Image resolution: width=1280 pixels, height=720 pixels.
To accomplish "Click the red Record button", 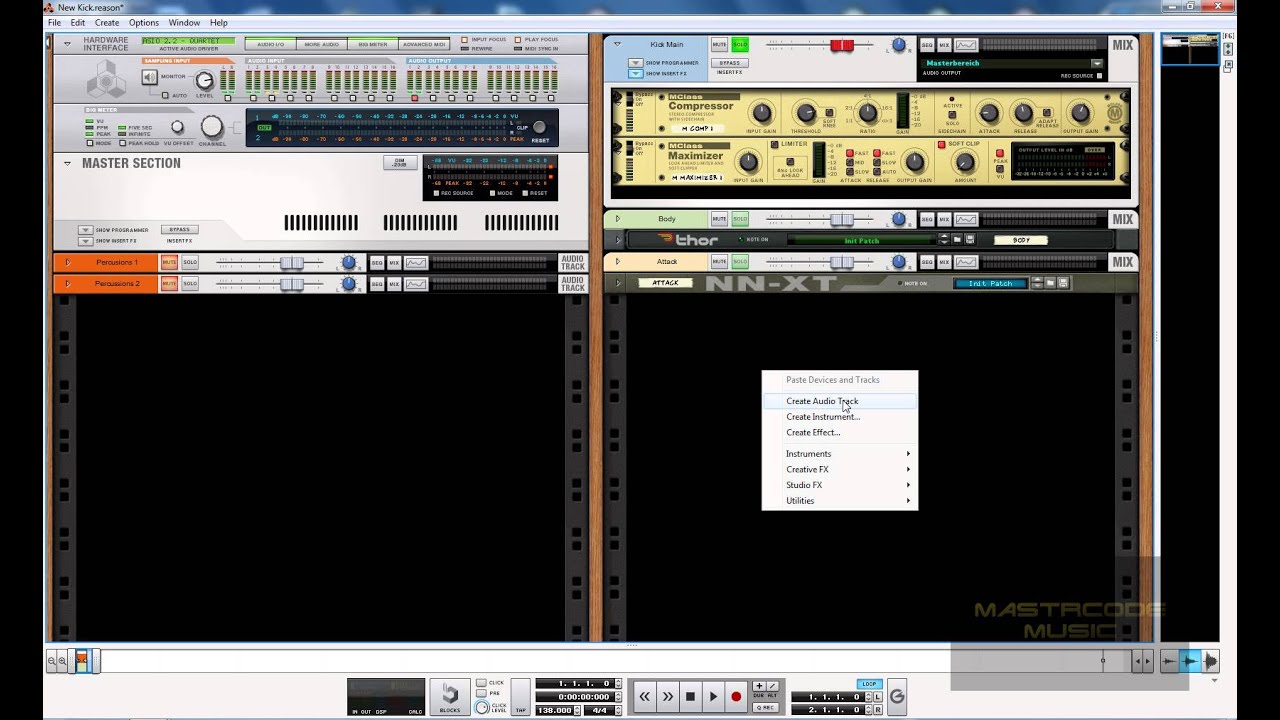I will click(736, 696).
